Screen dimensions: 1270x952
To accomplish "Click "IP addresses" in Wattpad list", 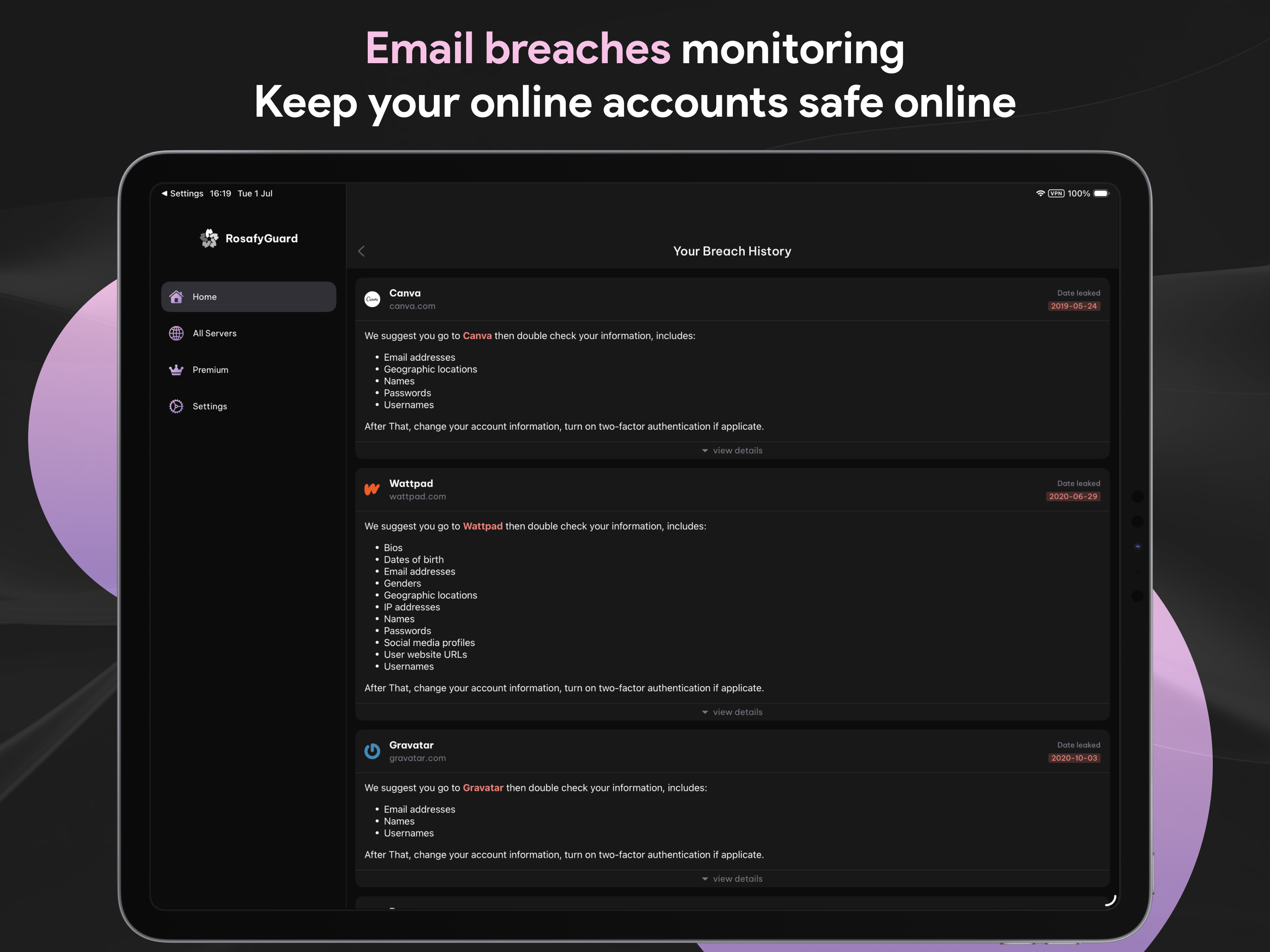I will tap(412, 607).
